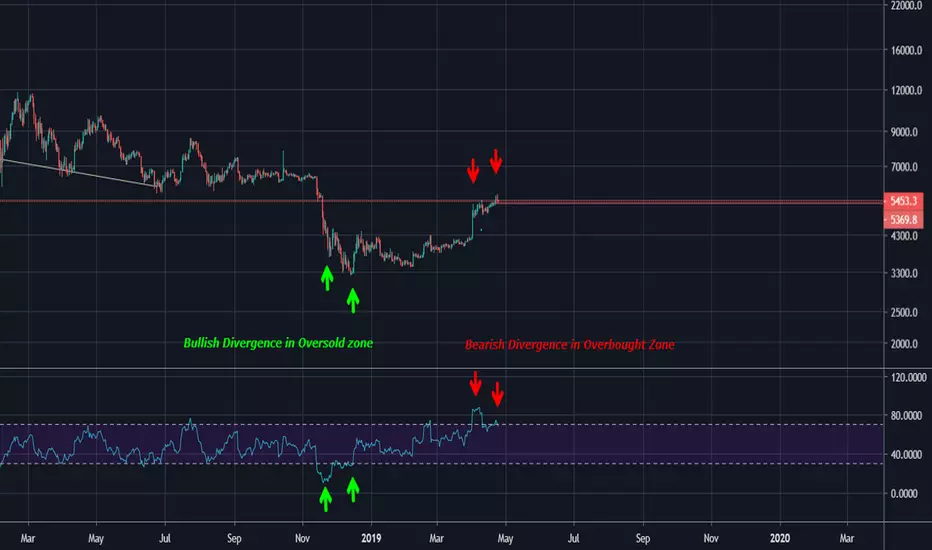The width and height of the screenshot is (932, 550).
Task: Click the 16000.0 price axis value
Action: click(906, 51)
